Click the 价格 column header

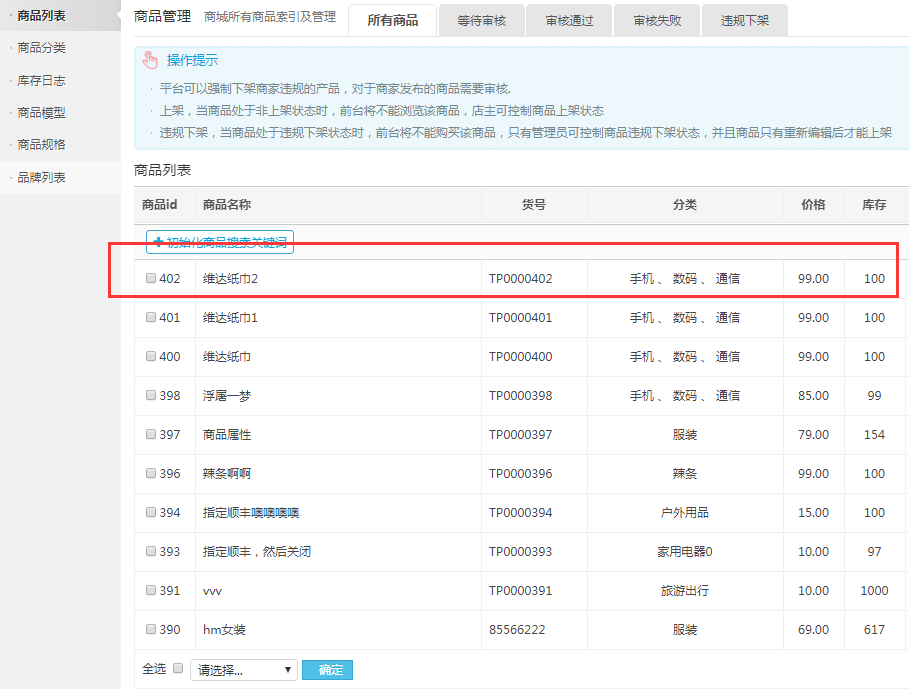point(813,205)
